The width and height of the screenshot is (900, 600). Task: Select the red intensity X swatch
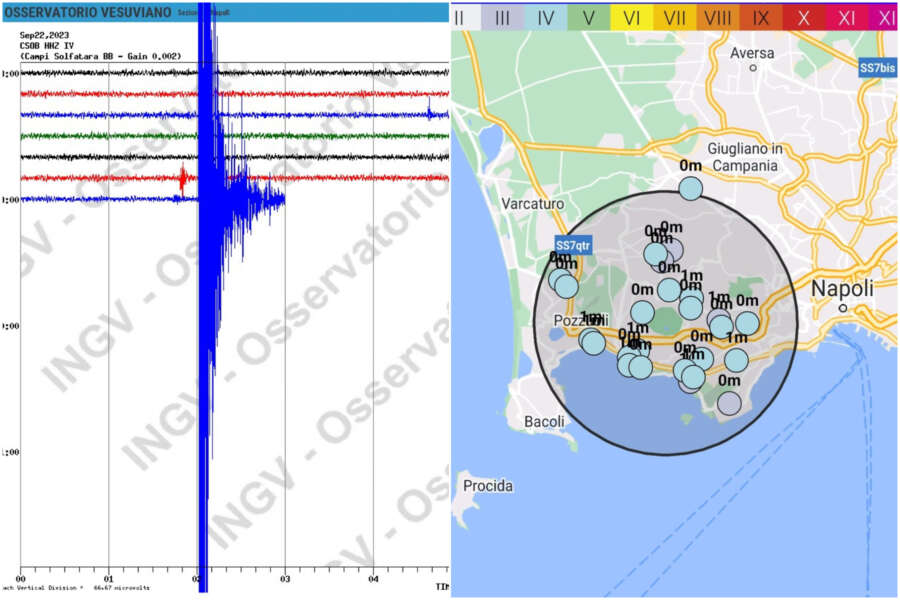click(x=803, y=17)
